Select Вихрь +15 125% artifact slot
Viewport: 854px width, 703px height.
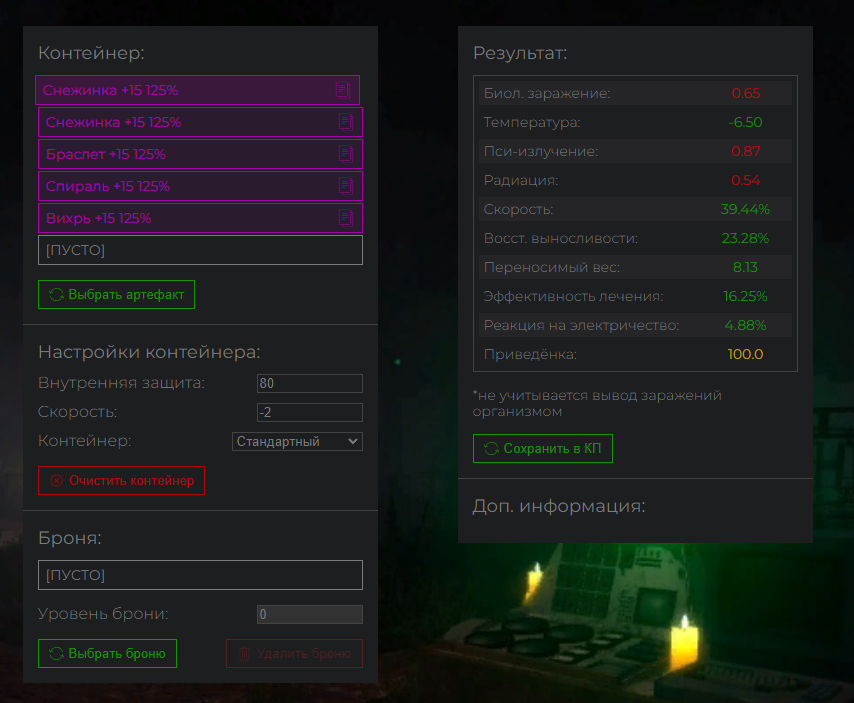pos(200,218)
